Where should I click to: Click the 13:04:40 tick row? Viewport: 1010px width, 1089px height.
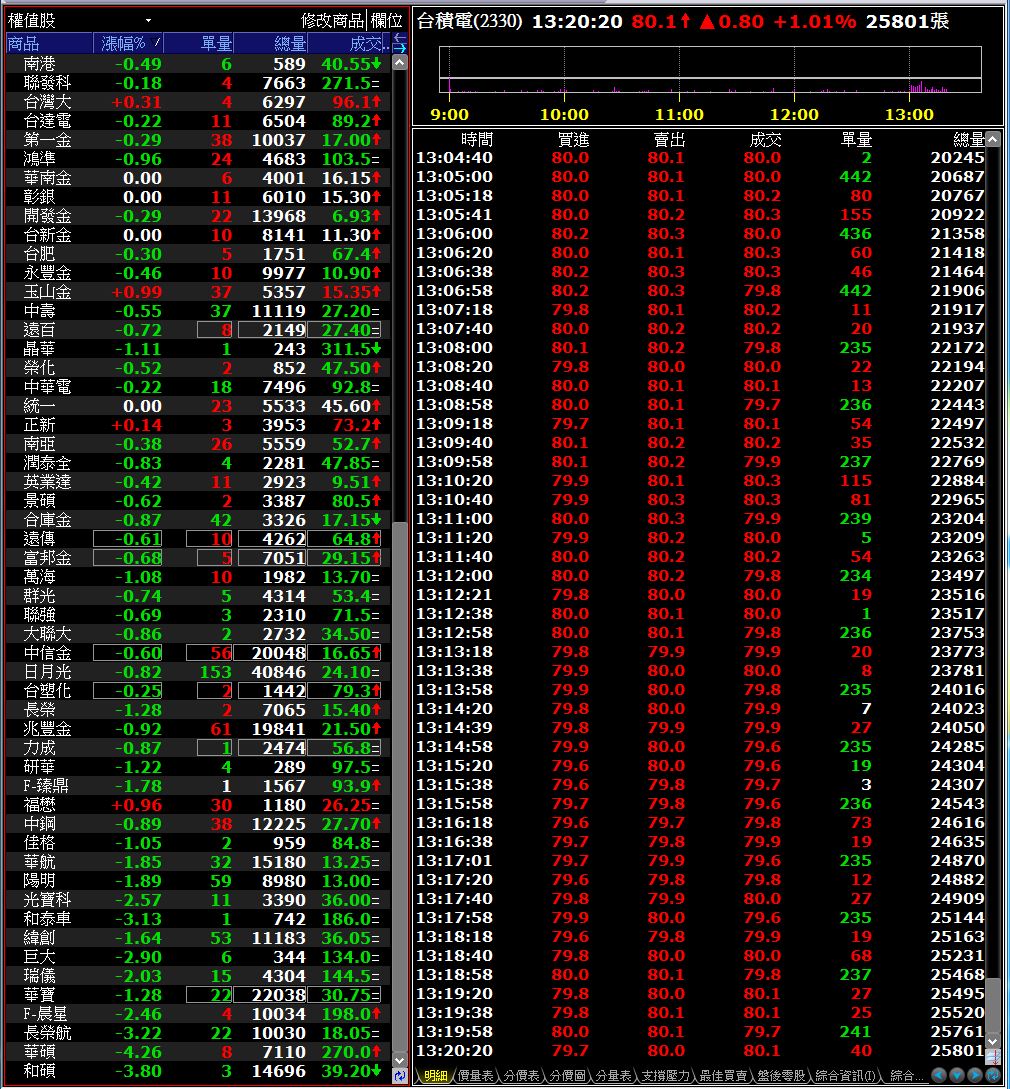(x=699, y=158)
